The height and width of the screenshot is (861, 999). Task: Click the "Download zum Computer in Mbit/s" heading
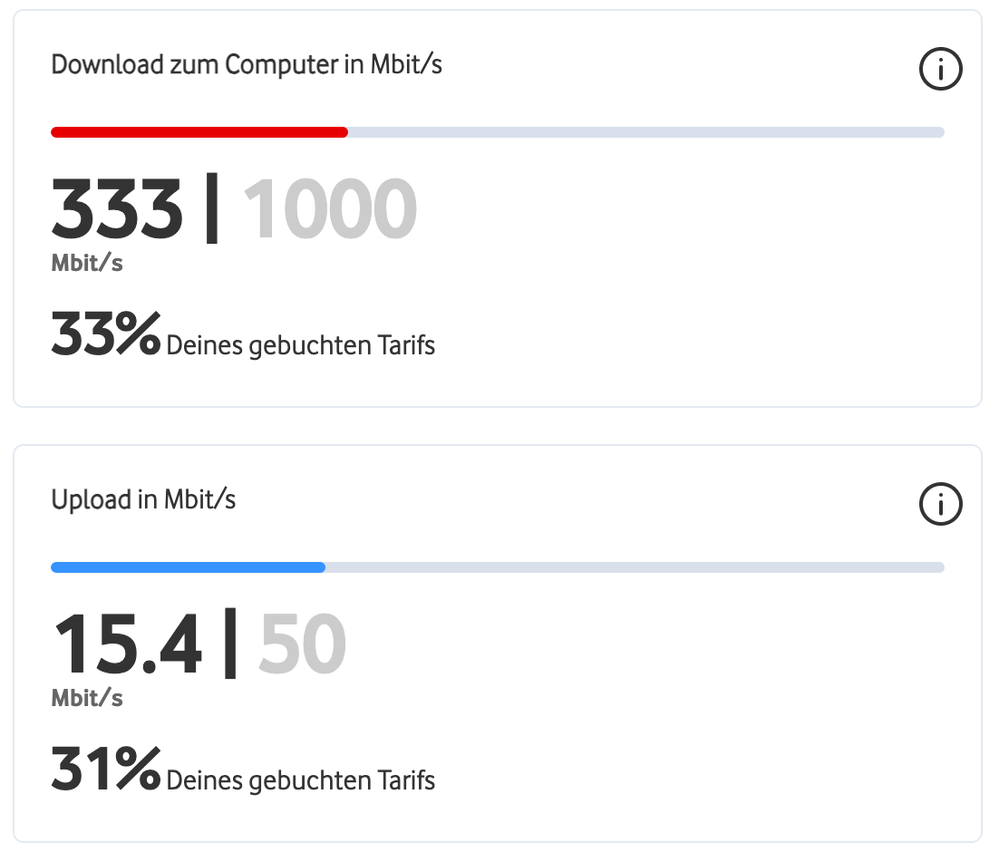click(x=246, y=65)
